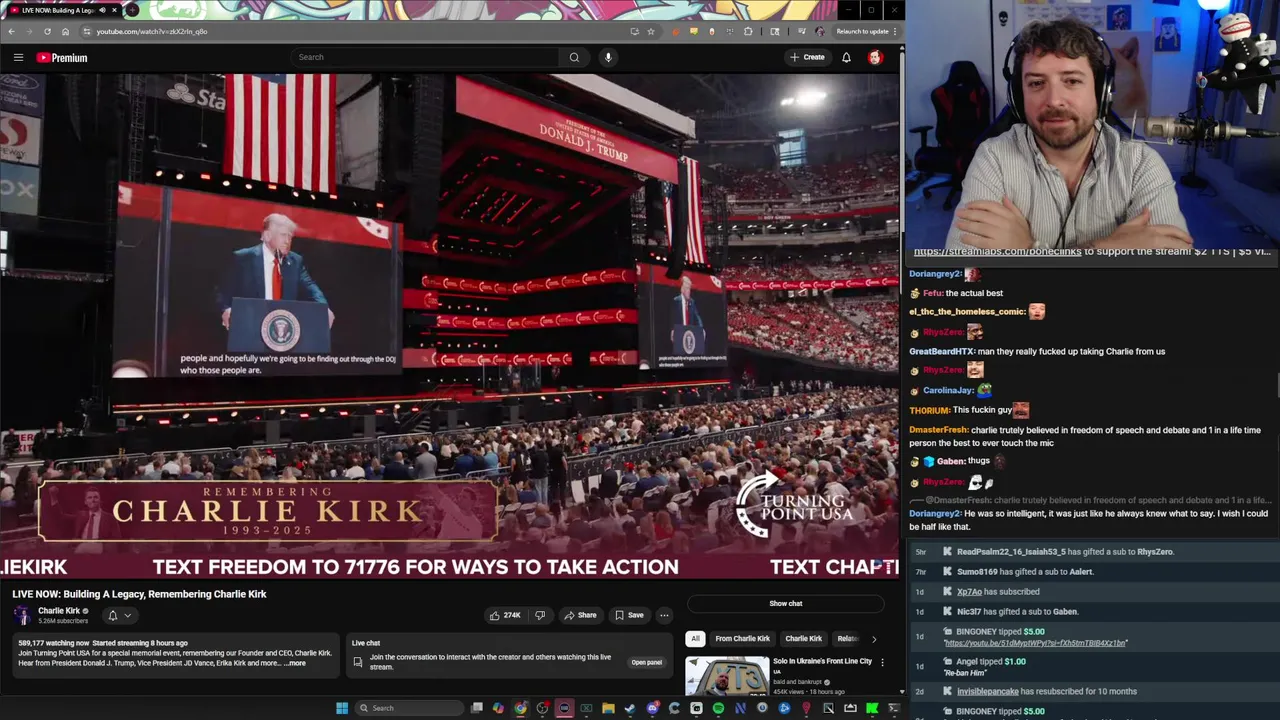
Task: Expand notification options chevron beside bell
Action: (x=127, y=615)
